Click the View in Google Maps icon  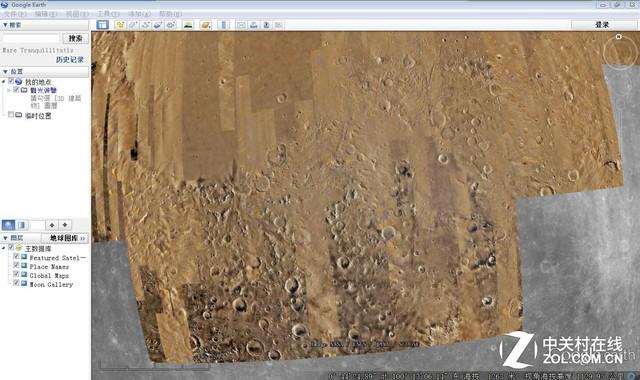pos(279,25)
